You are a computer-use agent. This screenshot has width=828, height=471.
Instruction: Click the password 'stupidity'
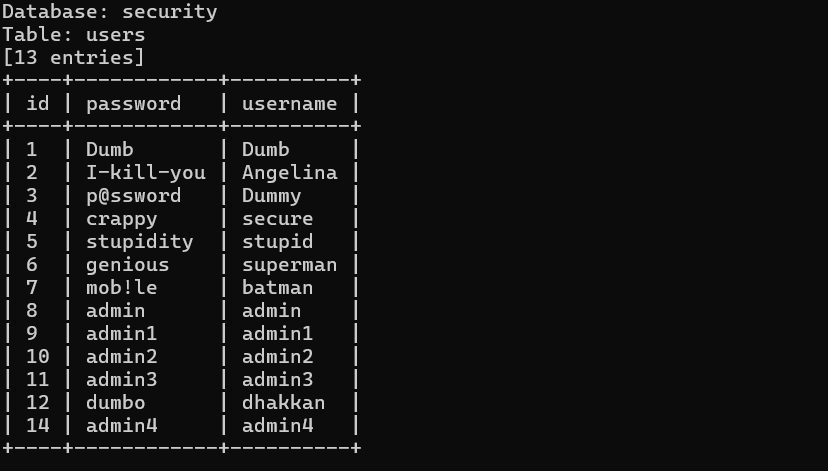[x=140, y=242]
